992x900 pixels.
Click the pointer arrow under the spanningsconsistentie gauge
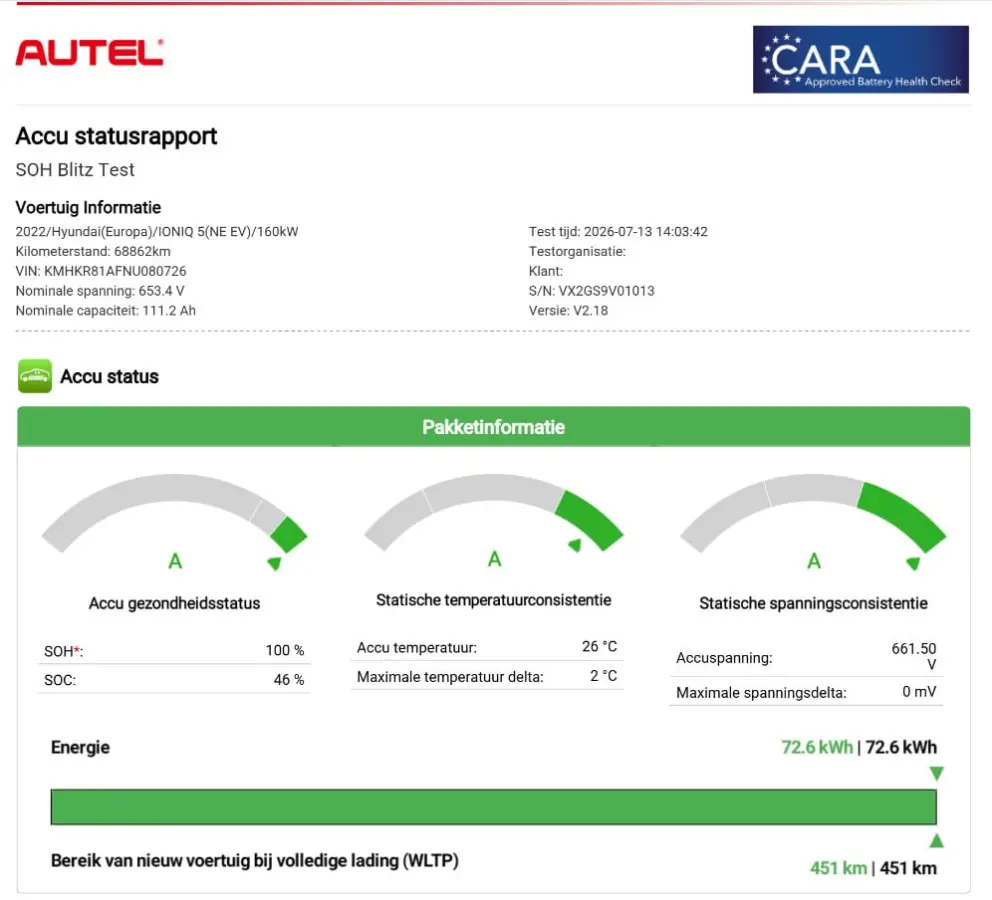(914, 563)
